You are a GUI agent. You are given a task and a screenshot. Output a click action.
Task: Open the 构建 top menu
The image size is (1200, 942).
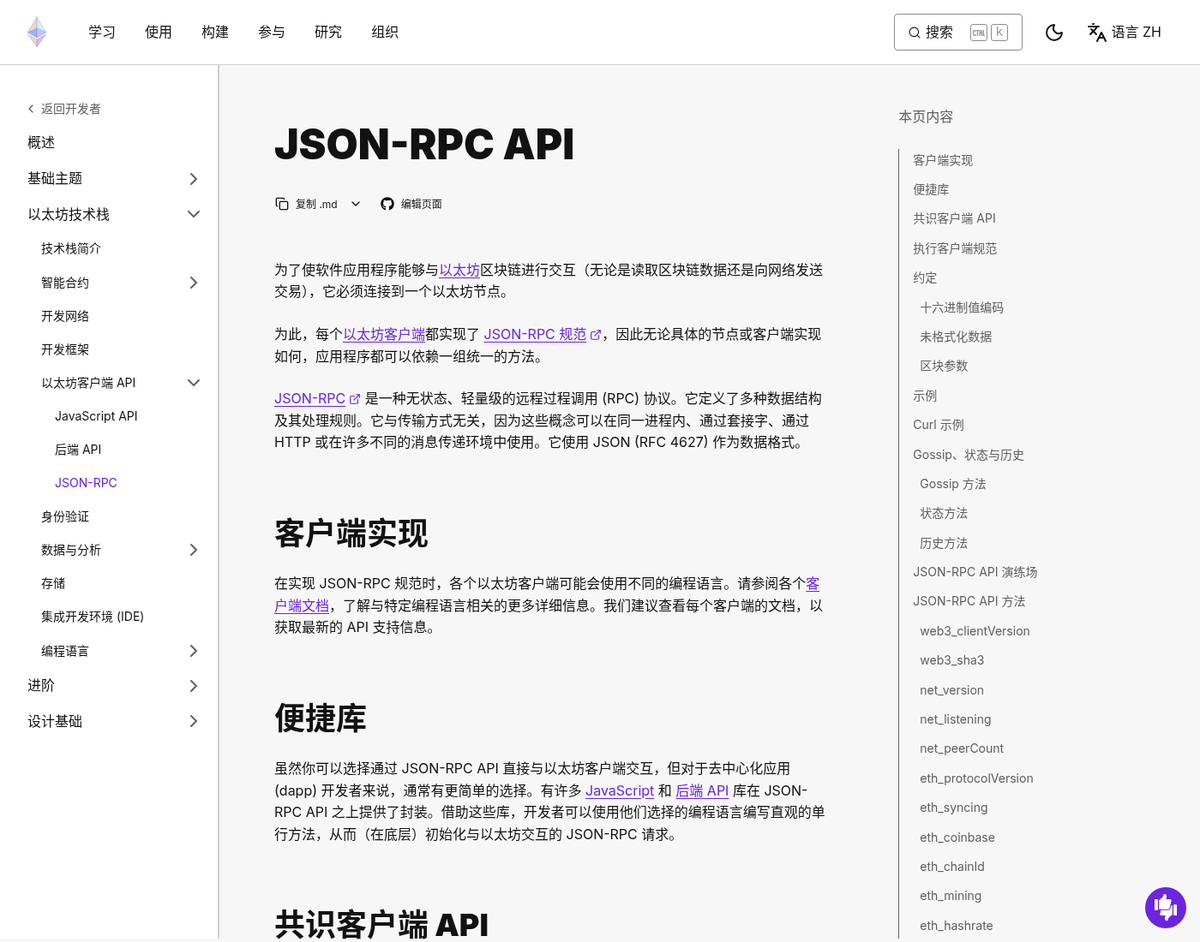pos(215,32)
